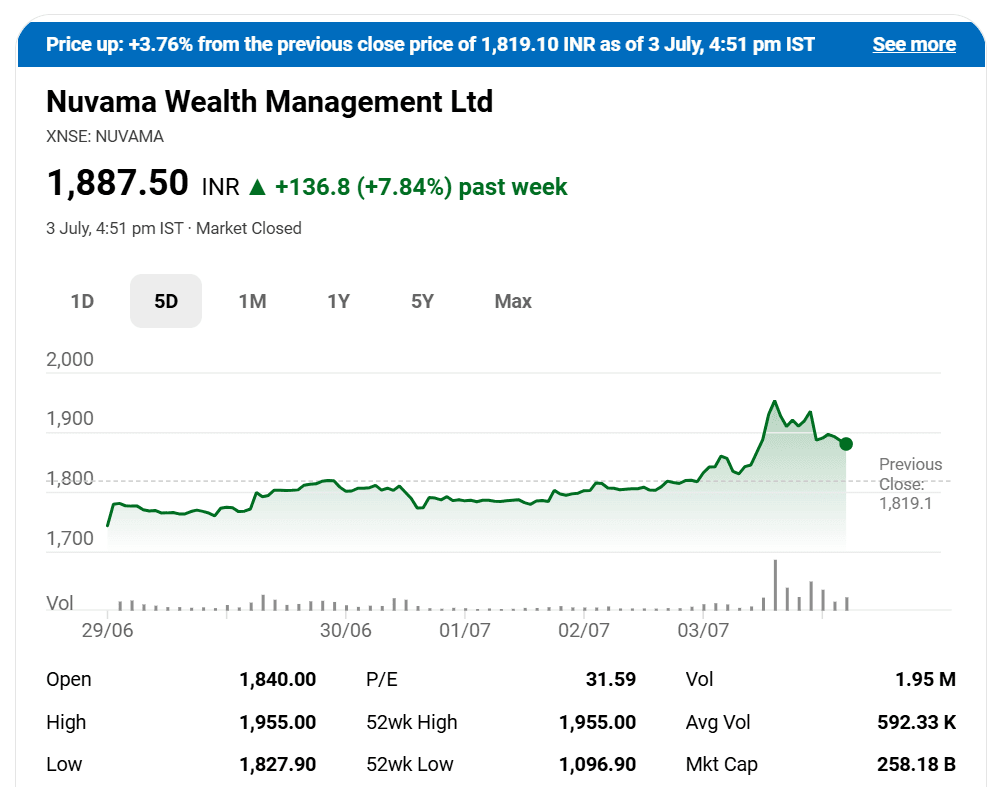
Task: Click the XNSE: NUVAMA ticker text
Action: pyautogui.click(x=105, y=136)
